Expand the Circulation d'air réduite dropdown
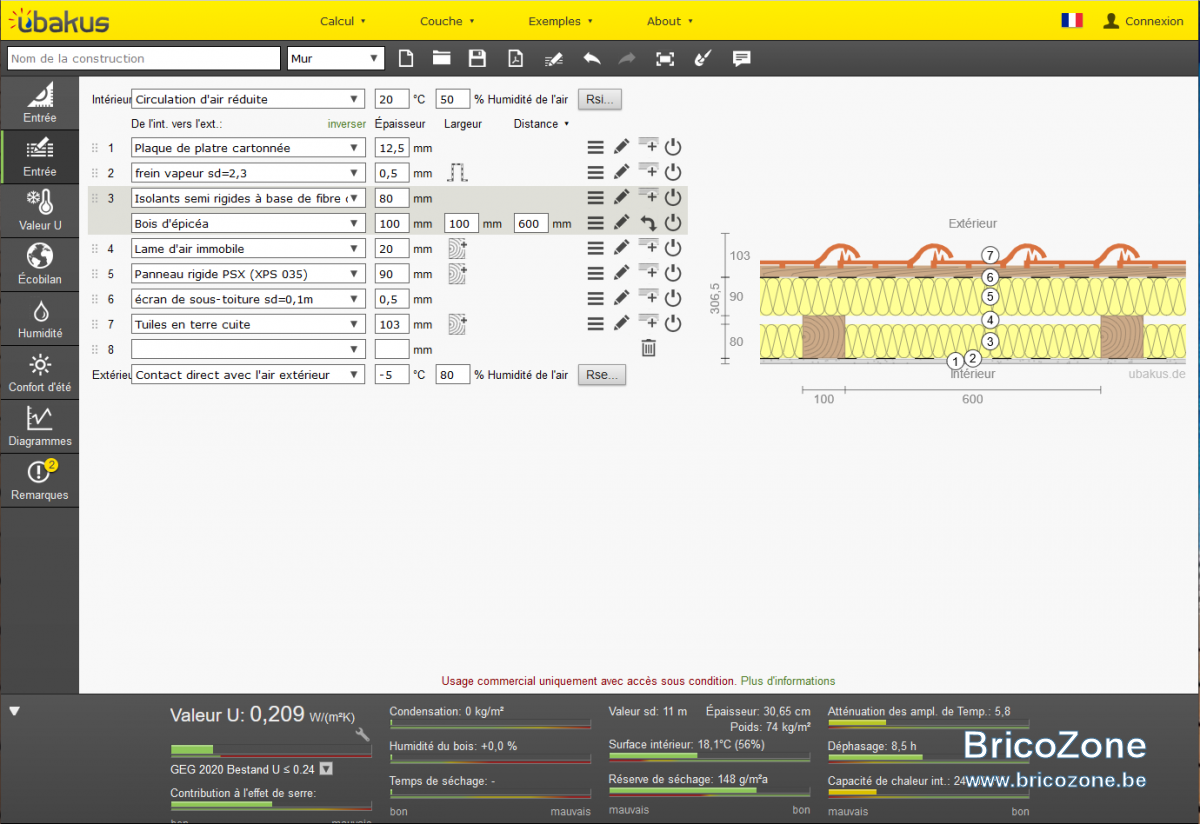The height and width of the screenshot is (824, 1200). [x=248, y=99]
